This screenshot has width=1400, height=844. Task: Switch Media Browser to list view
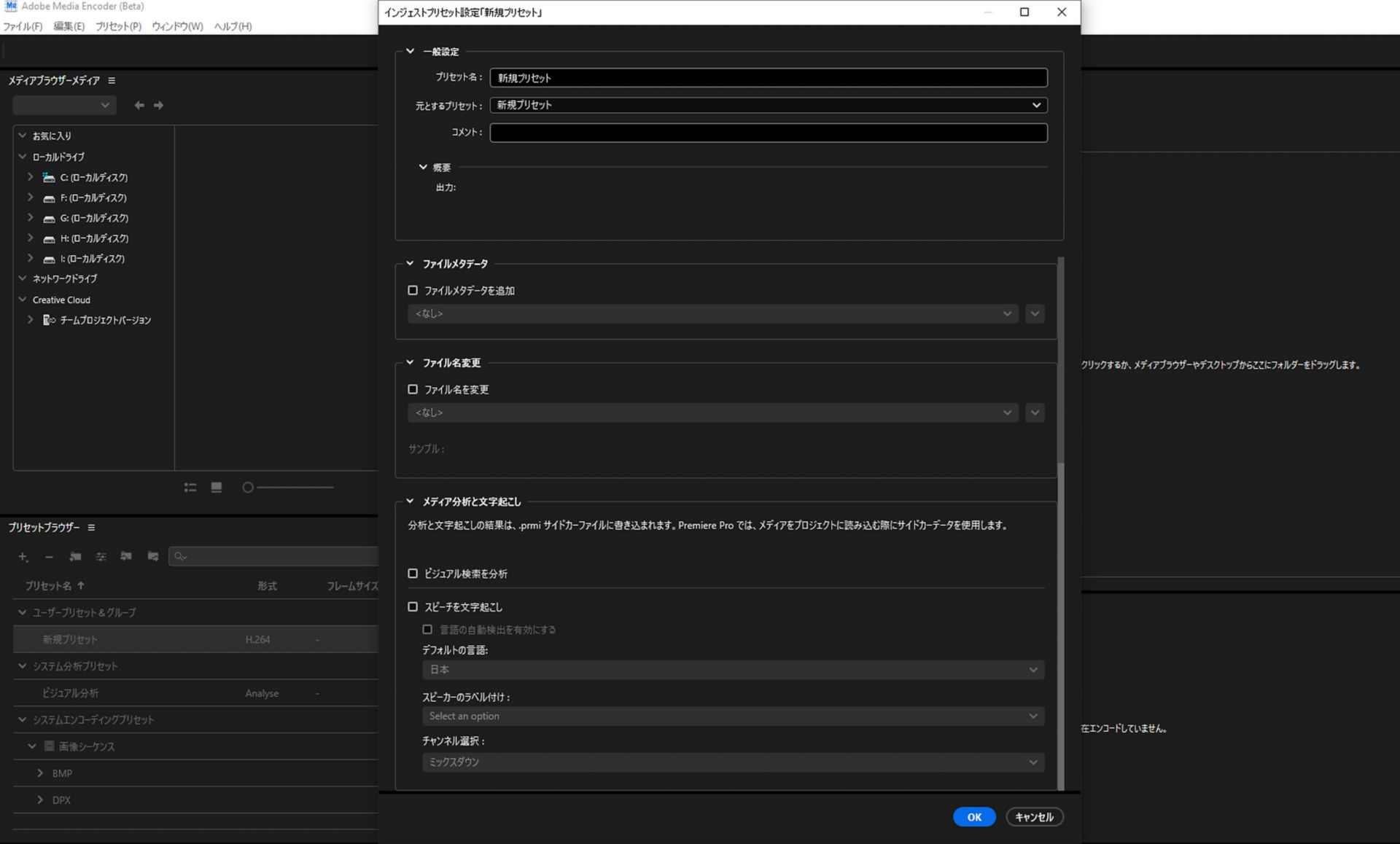[x=190, y=487]
